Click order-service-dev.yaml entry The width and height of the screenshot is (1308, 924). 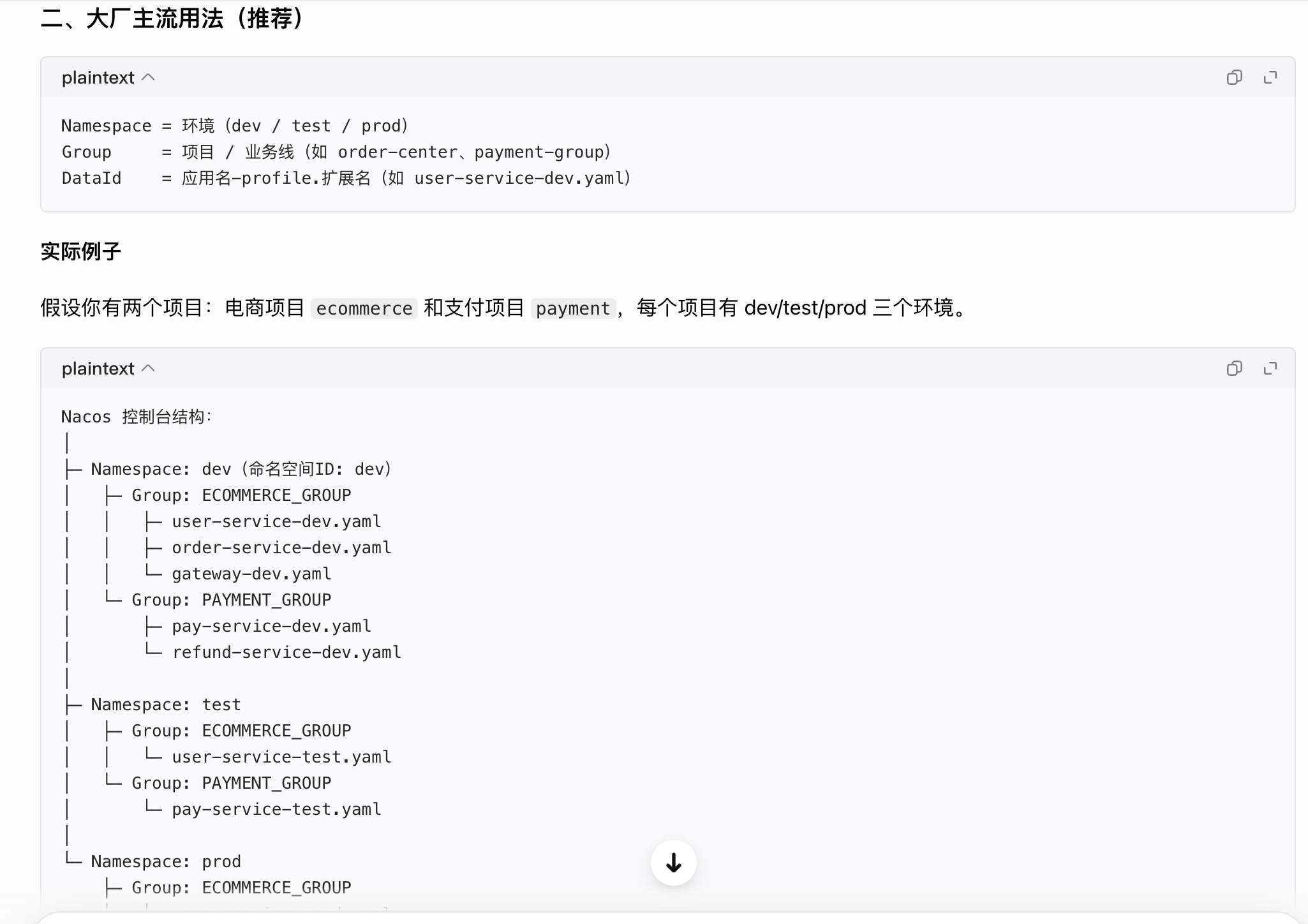(x=281, y=548)
